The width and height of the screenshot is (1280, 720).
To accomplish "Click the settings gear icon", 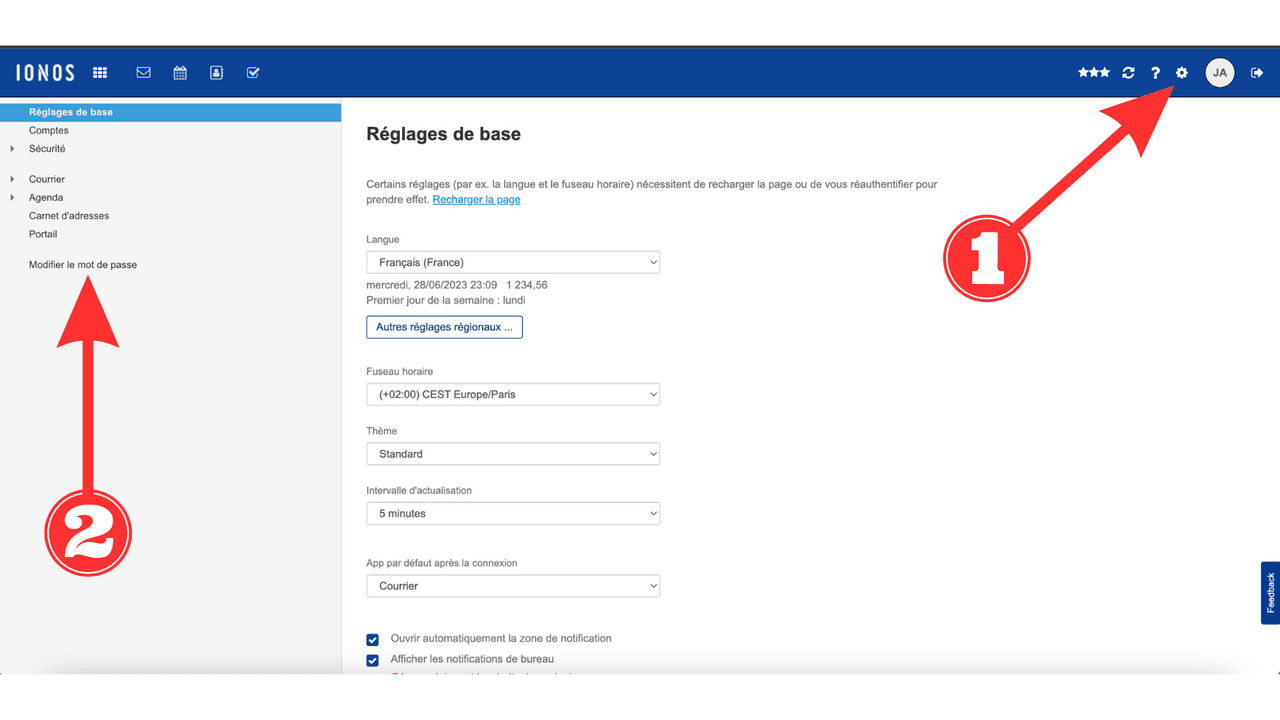I will (1182, 73).
